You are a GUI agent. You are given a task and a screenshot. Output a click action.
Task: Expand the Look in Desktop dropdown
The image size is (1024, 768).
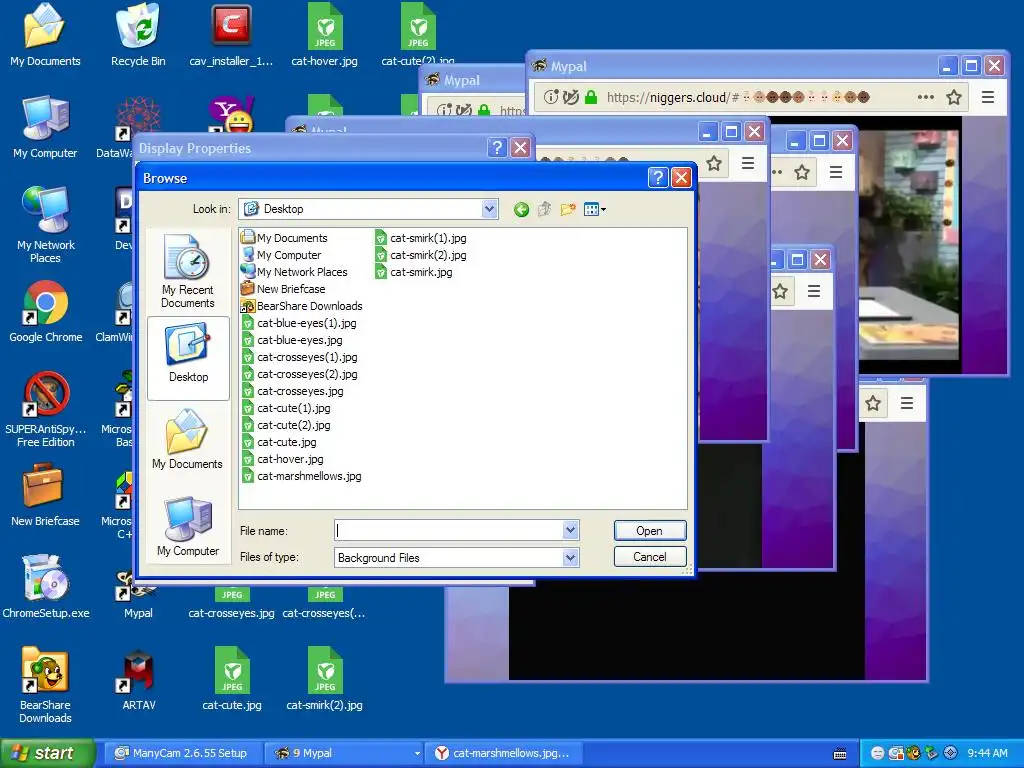(x=489, y=209)
